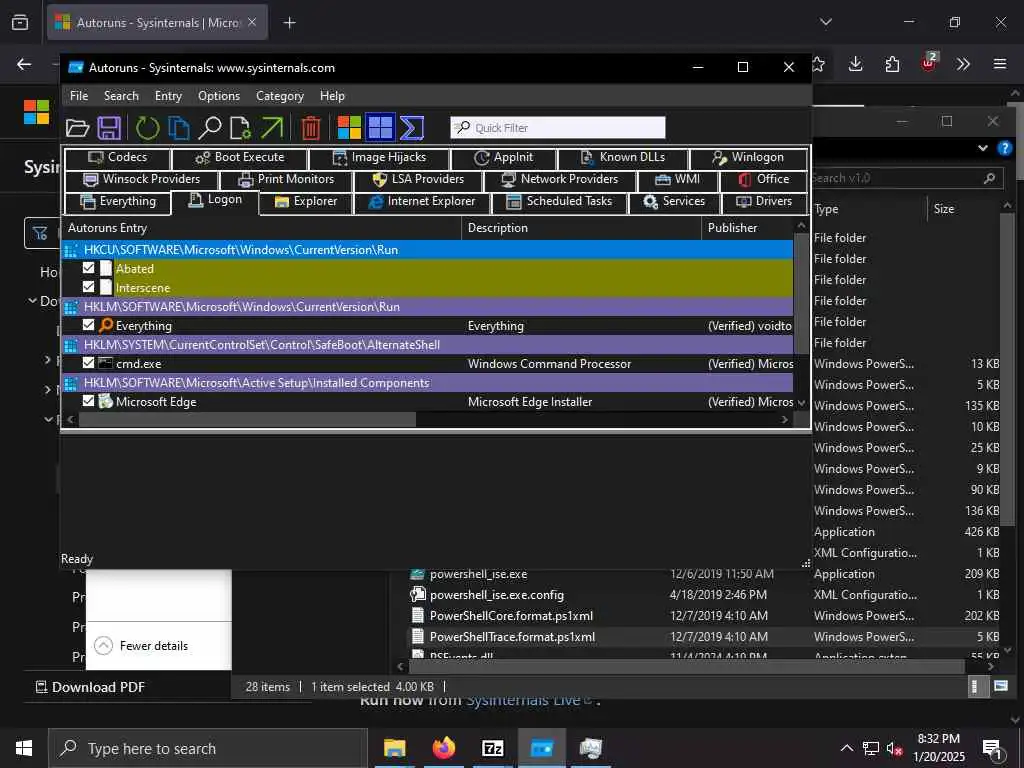Screen dimensions: 1024x768
Task: Click the Autoruns taskbar icon
Action: 541,748
